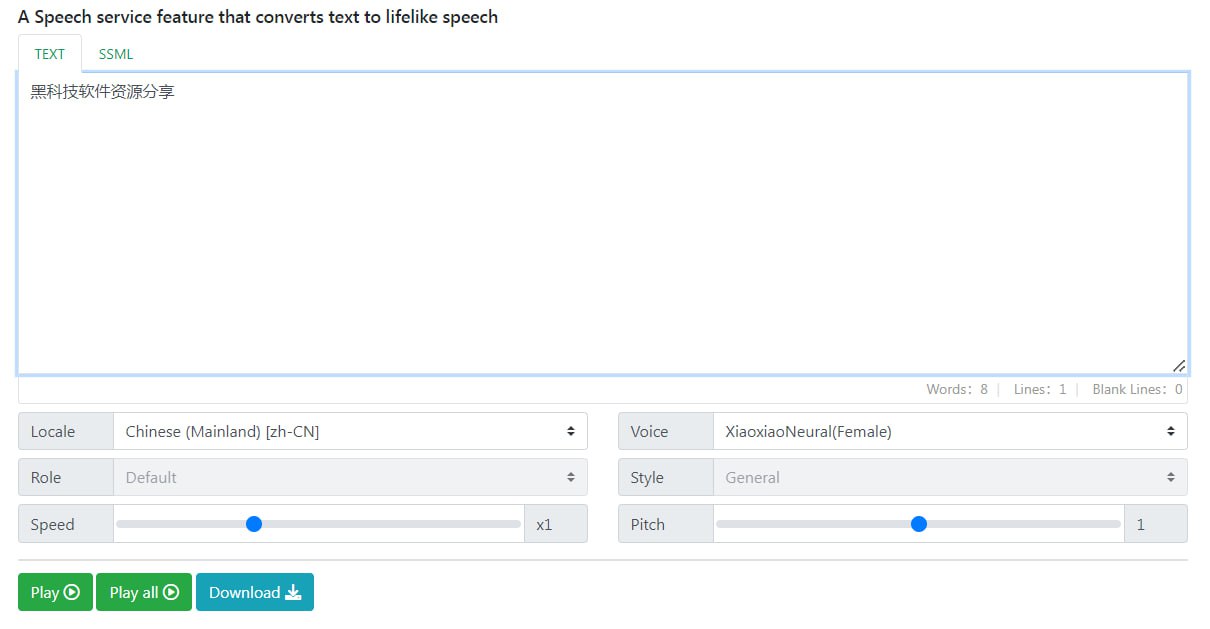Click the Play button's circular play icon
Image resolution: width=1210 pixels, height=629 pixels.
click(x=74, y=592)
